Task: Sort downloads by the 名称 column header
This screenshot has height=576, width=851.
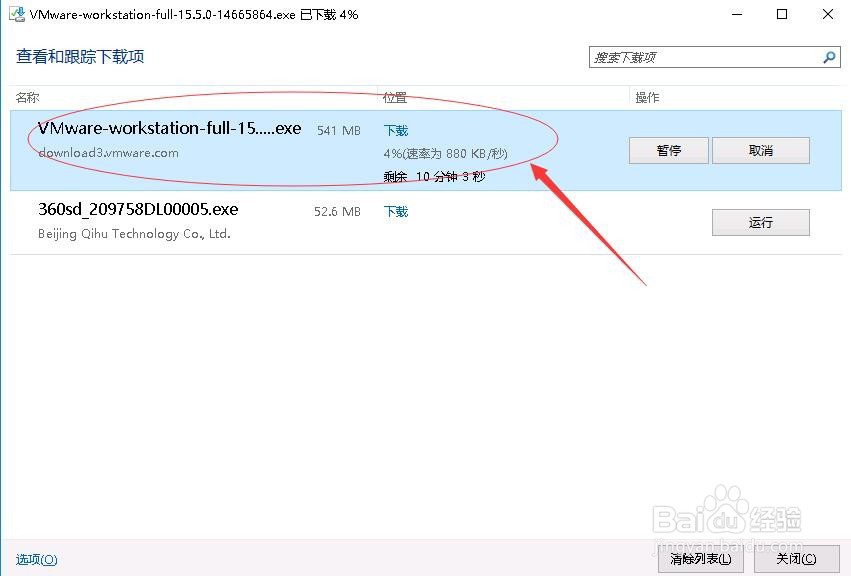Action: (x=25, y=97)
